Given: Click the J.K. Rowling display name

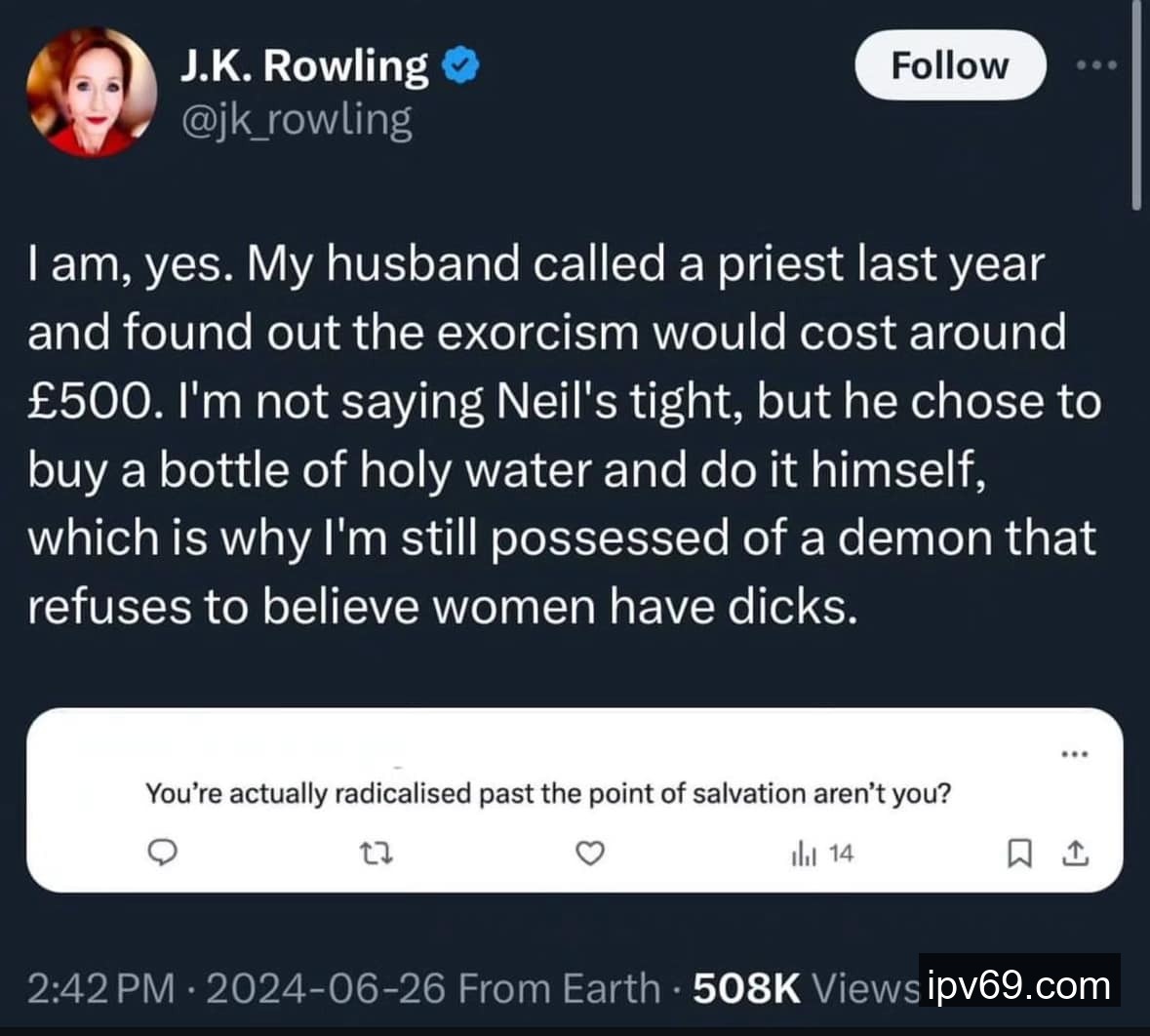Looking at the screenshot, I should (302, 65).
